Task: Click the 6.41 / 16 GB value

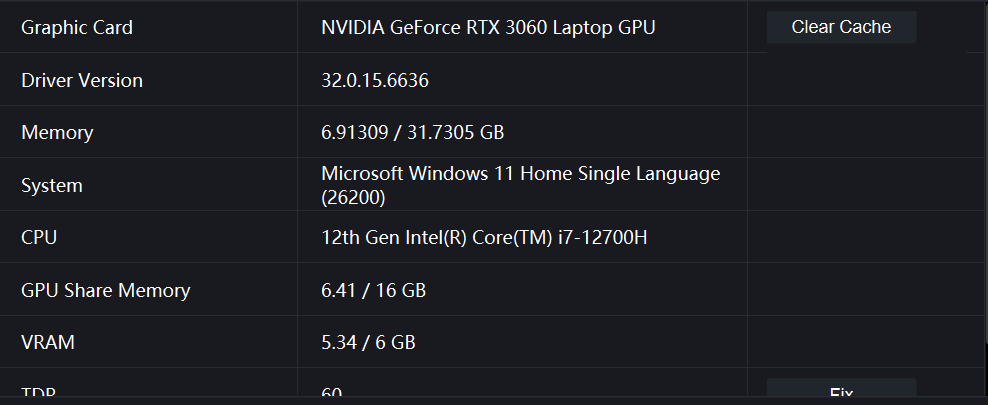Action: click(x=373, y=291)
